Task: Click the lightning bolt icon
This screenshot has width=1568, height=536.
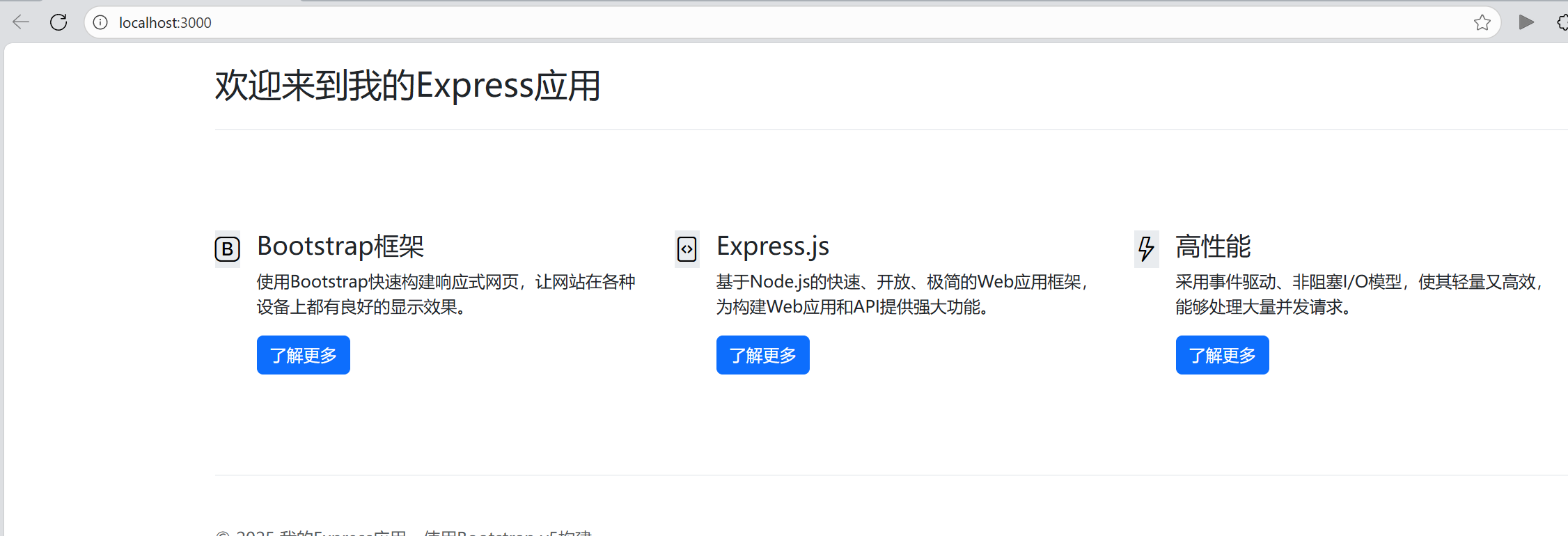Action: point(1146,249)
